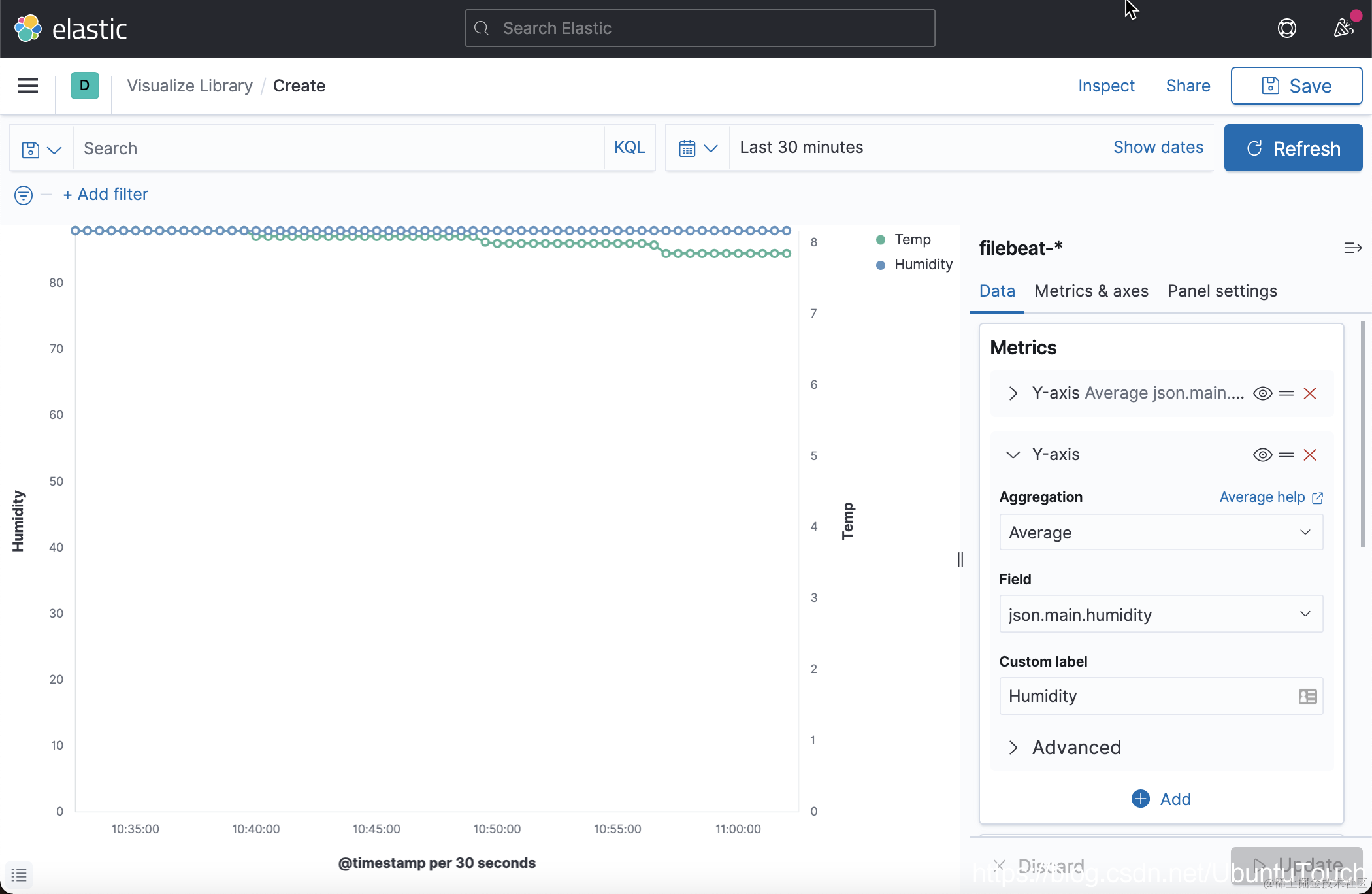Hide the first Y-axis Average metric

[1262, 393]
